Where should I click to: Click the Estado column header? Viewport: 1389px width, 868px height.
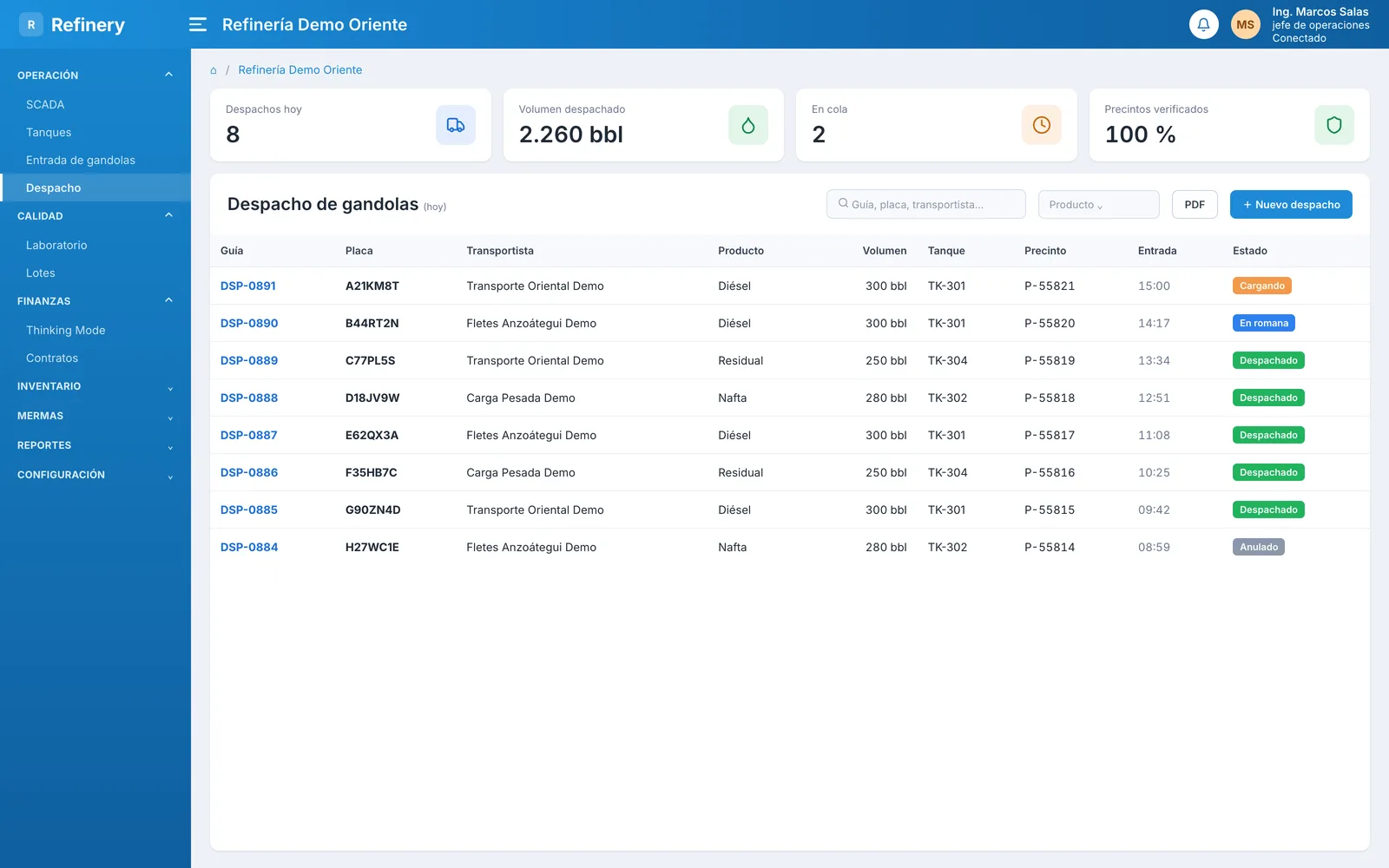point(1250,251)
